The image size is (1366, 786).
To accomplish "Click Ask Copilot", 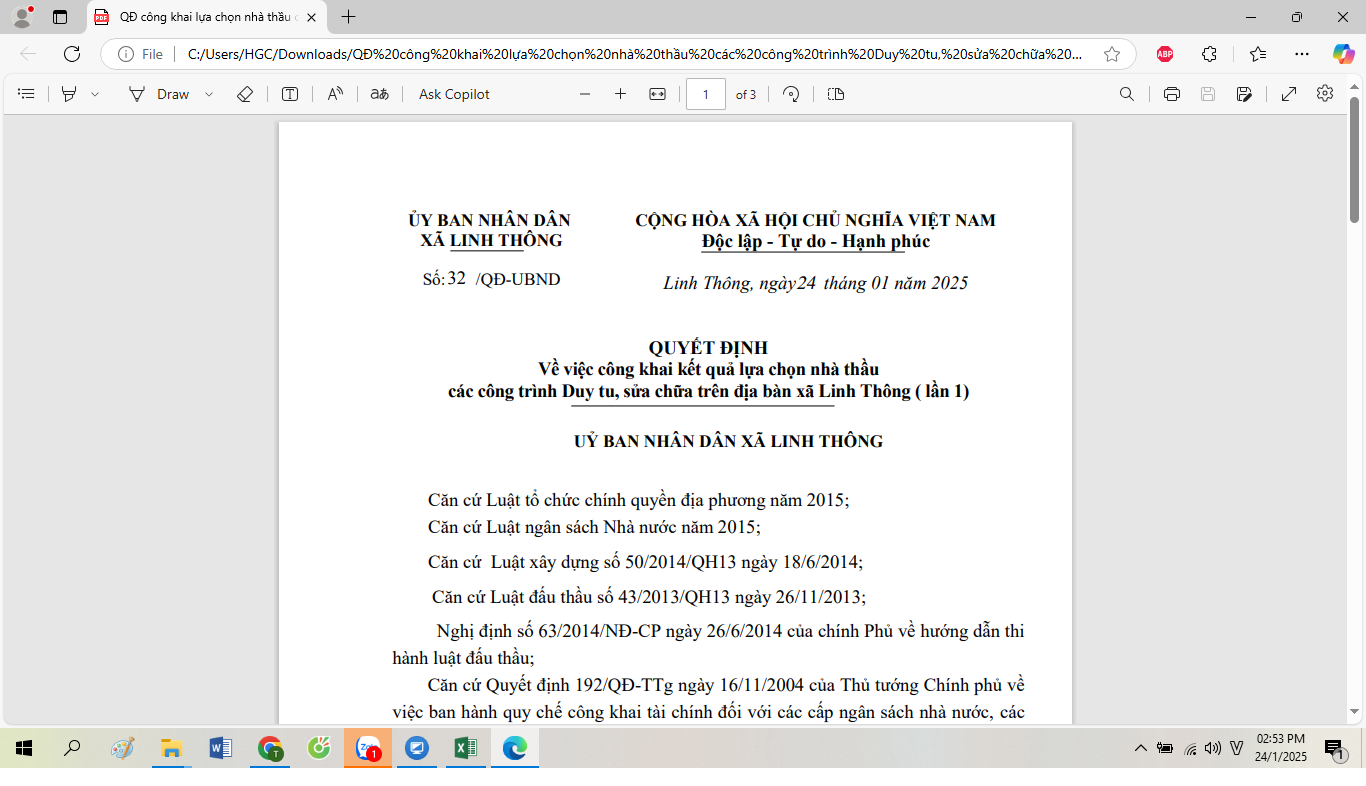I will pyautogui.click(x=454, y=94).
